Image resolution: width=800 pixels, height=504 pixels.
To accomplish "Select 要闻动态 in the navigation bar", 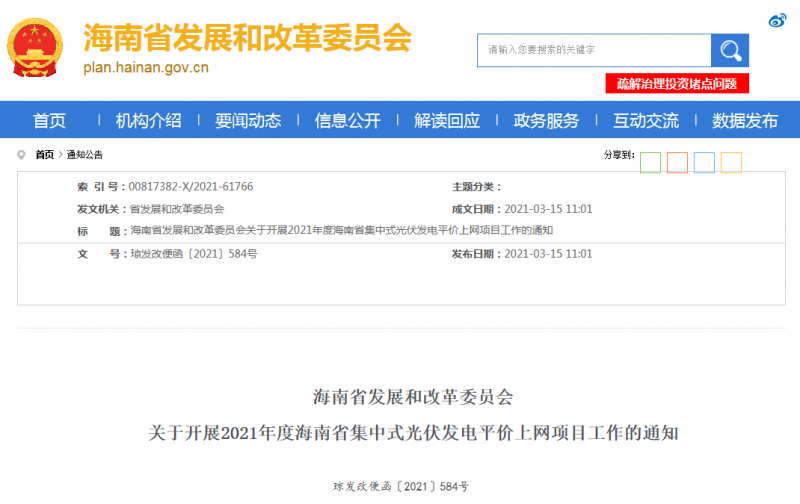I will pos(248,121).
